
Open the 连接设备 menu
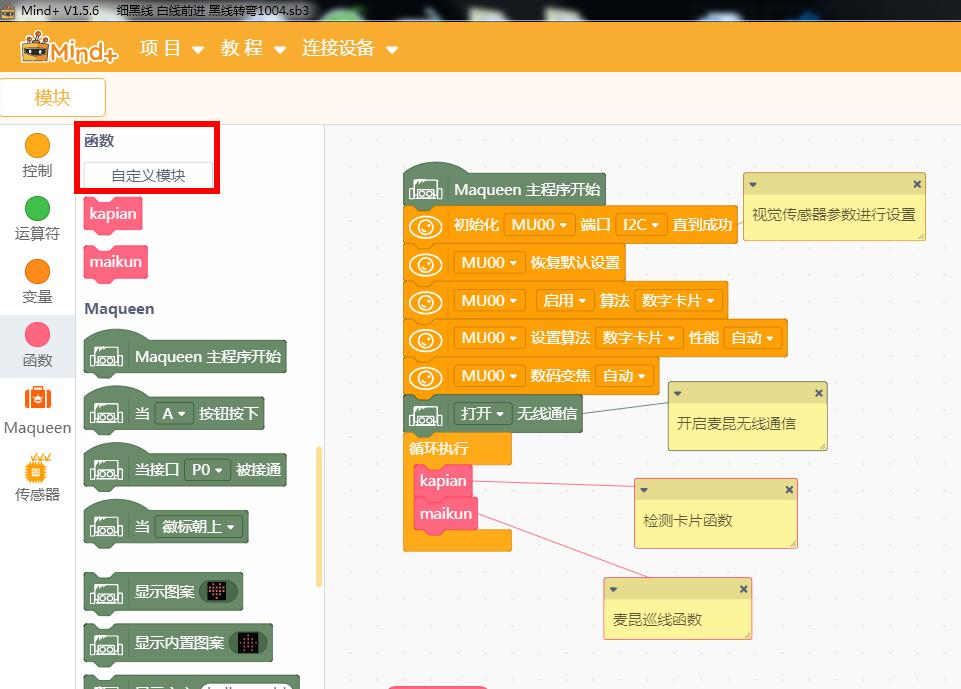tap(350, 48)
